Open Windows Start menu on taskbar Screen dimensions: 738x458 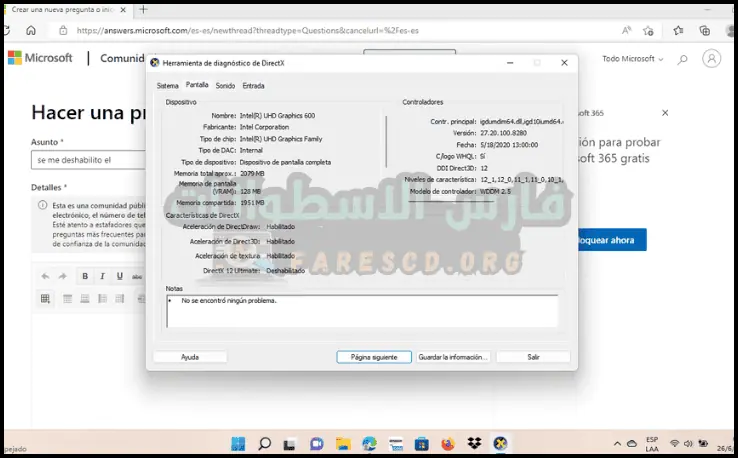238,443
